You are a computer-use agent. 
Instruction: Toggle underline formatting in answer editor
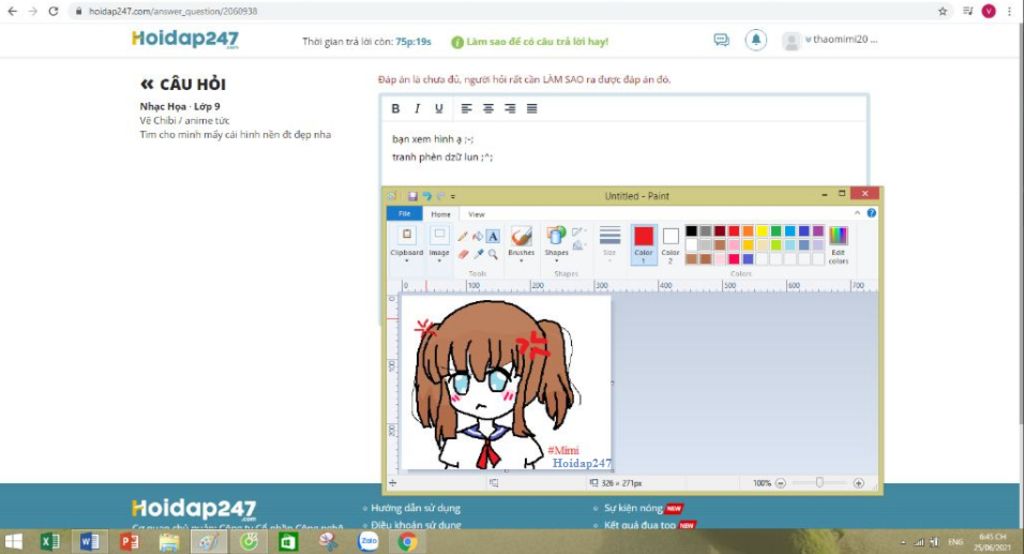click(439, 108)
